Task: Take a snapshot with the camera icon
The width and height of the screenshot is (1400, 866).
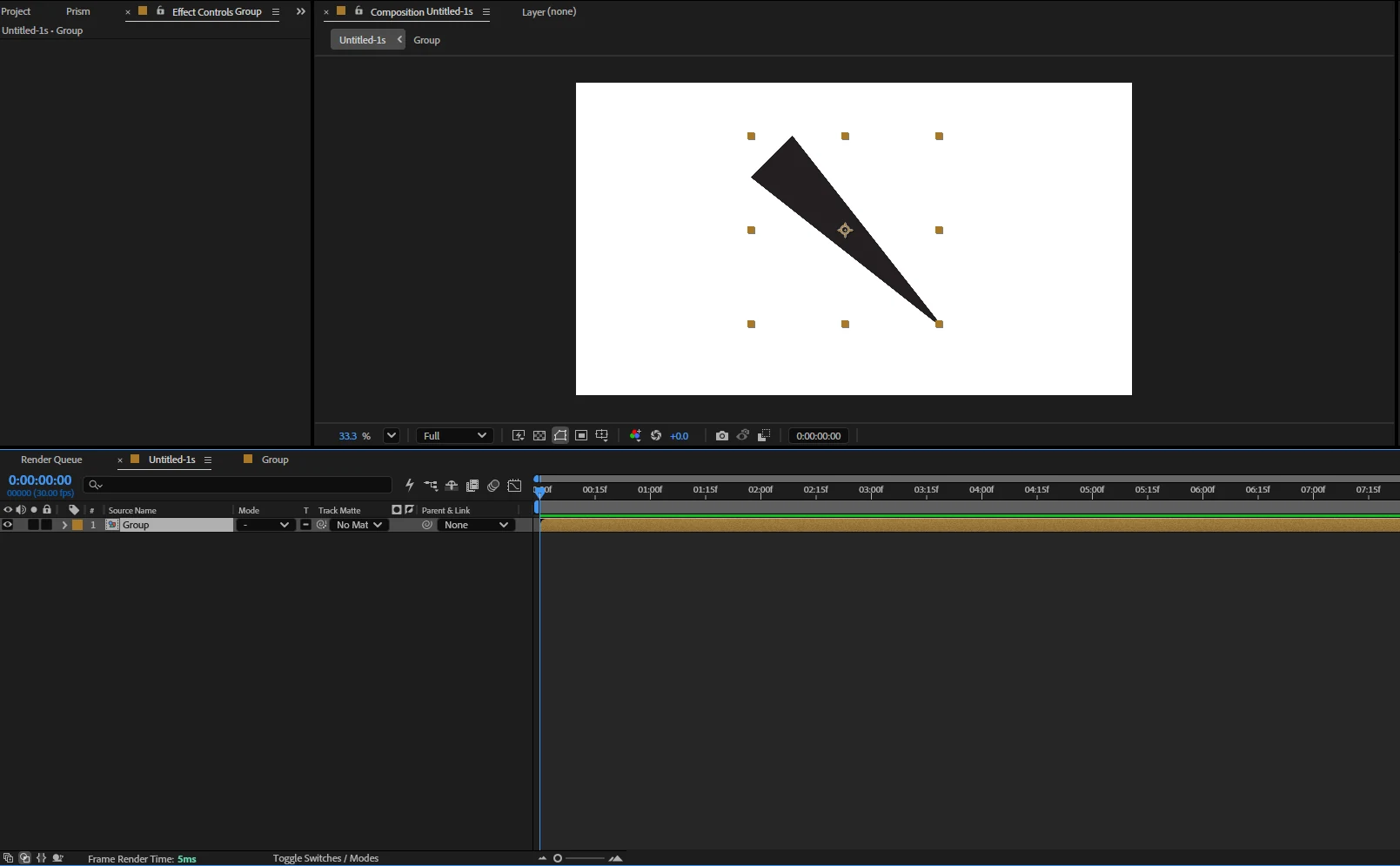Action: (x=722, y=436)
